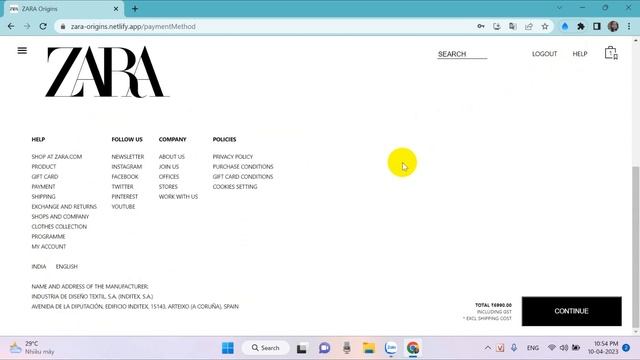Select INDIA region link
The image size is (640, 360).
39,267
